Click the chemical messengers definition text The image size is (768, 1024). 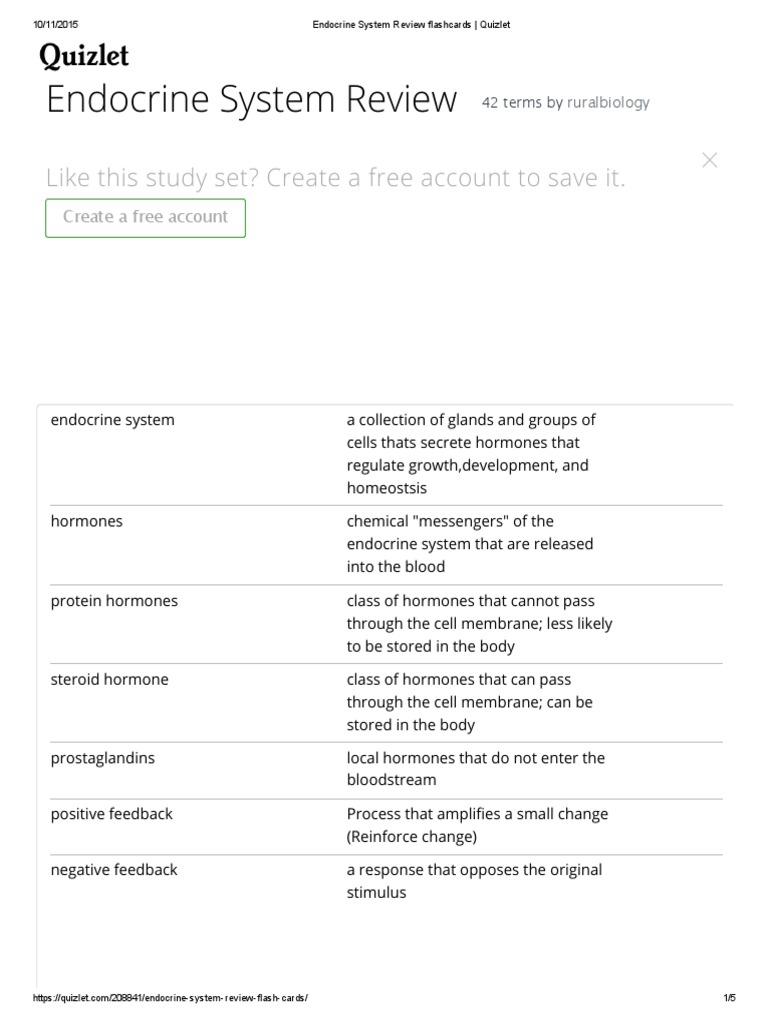pyautogui.click(x=470, y=544)
